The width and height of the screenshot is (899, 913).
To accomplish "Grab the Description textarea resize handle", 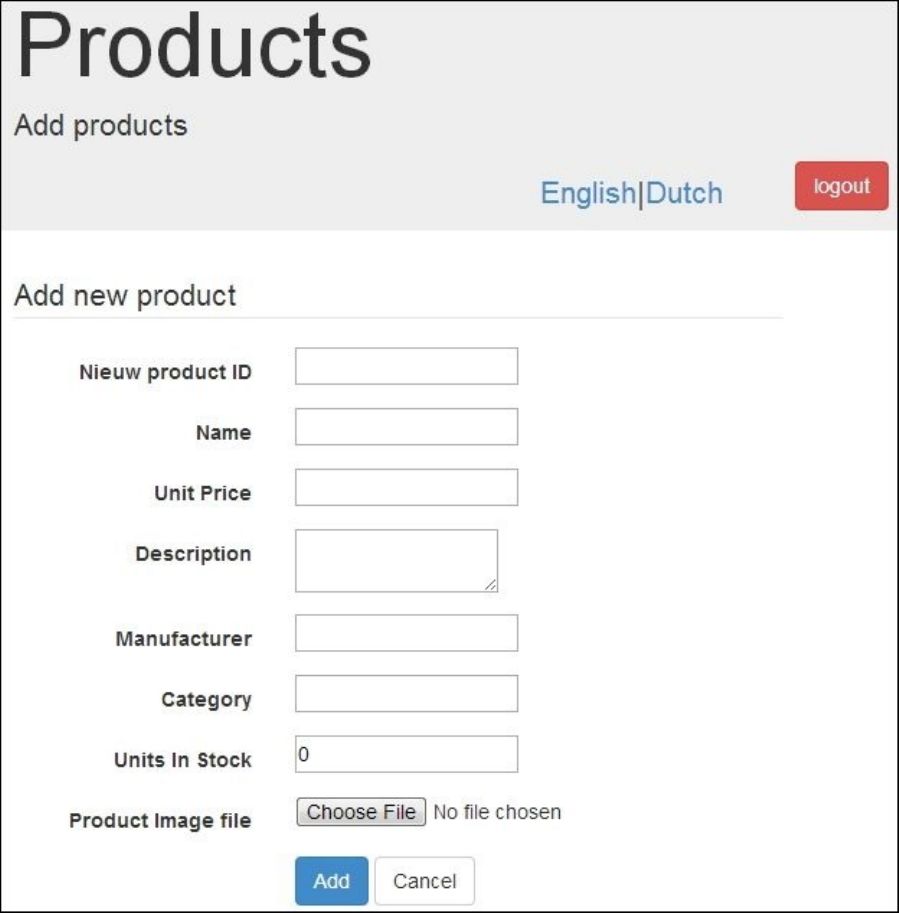I will 491,585.
